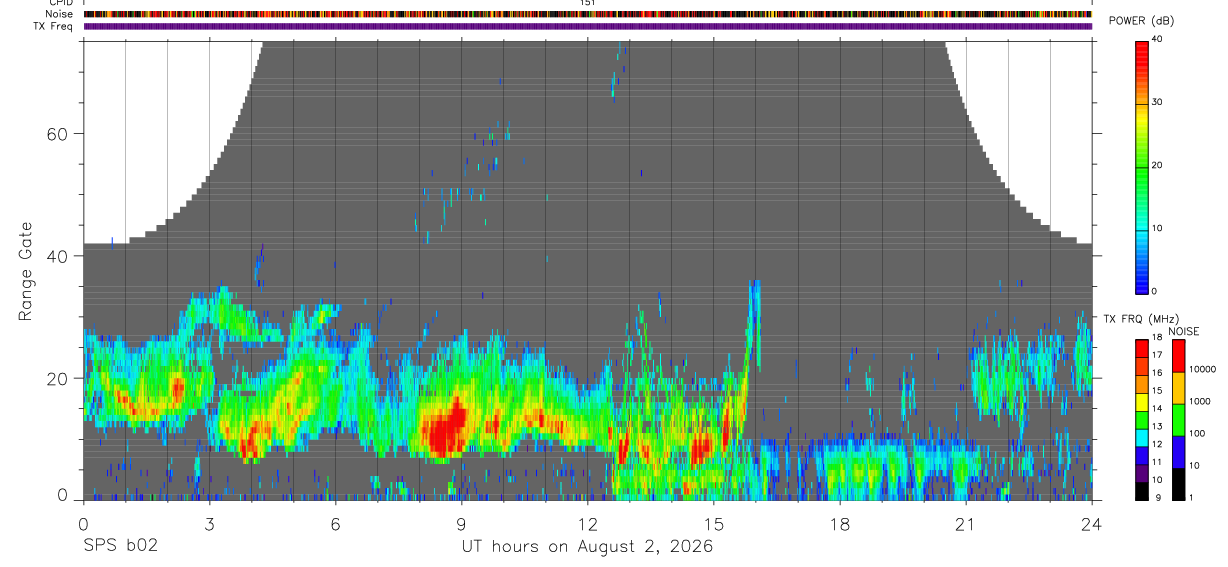Click the purple TX Freq strip
1228x567 pixels.
point(588,26)
